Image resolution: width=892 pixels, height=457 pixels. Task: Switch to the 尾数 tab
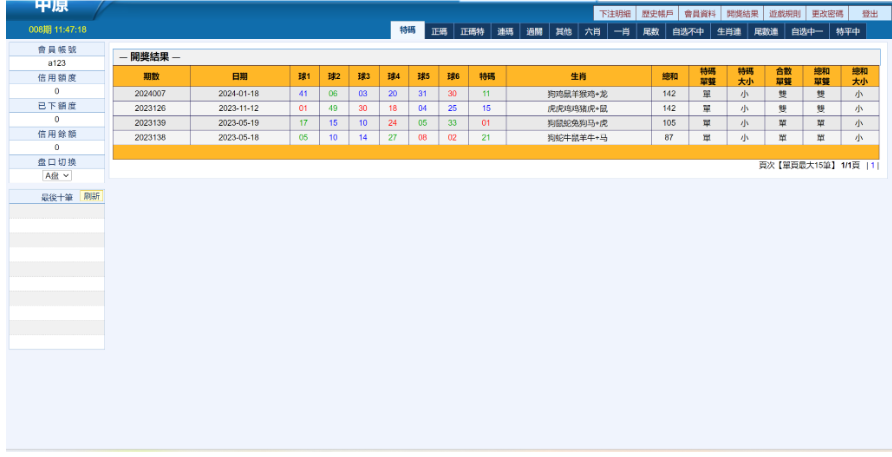(x=651, y=32)
